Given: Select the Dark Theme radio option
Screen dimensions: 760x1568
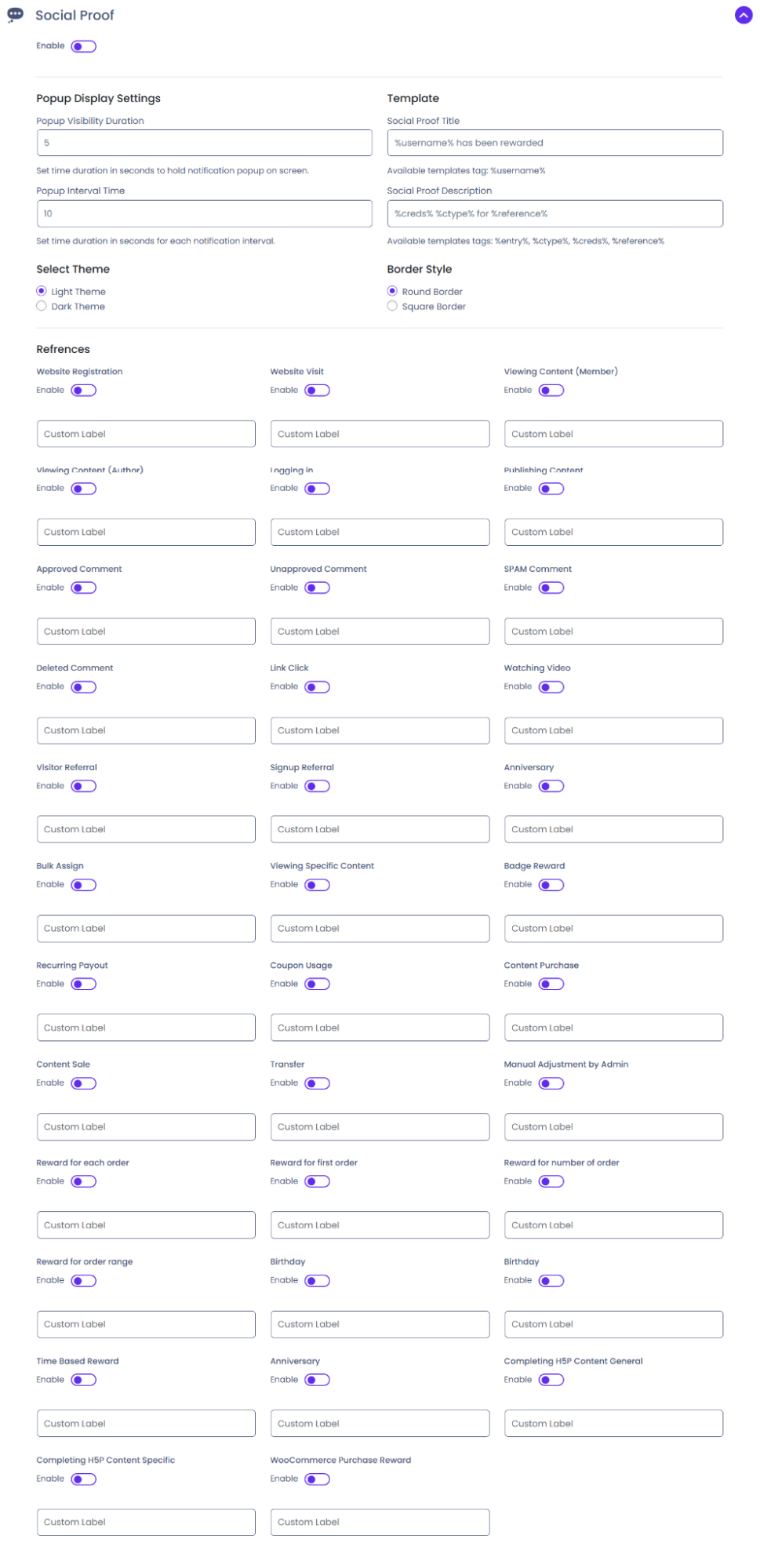Looking at the screenshot, I should (x=42, y=307).
